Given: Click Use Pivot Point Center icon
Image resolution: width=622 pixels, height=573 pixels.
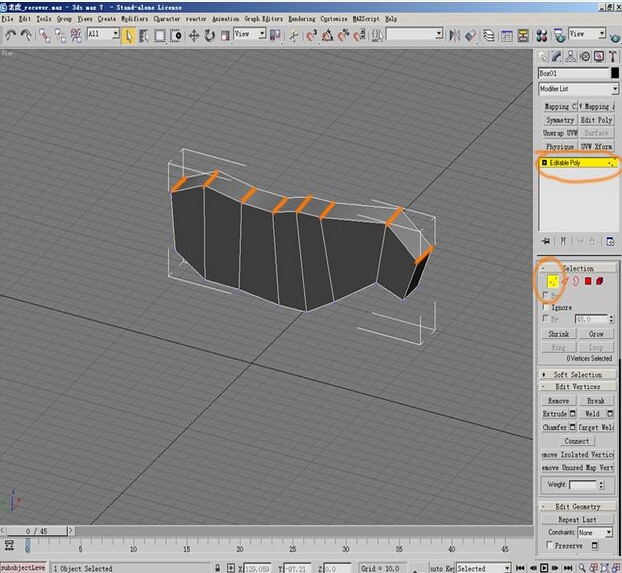Looking at the screenshot, I should pos(275,36).
